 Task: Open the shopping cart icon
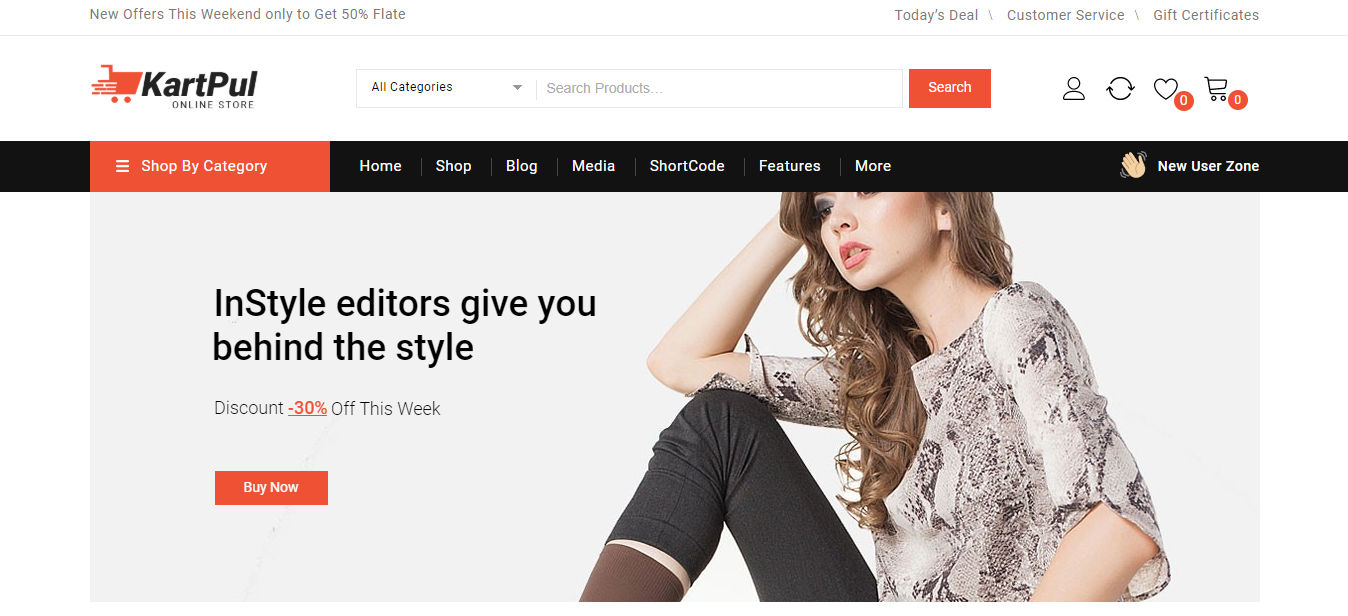point(1216,88)
